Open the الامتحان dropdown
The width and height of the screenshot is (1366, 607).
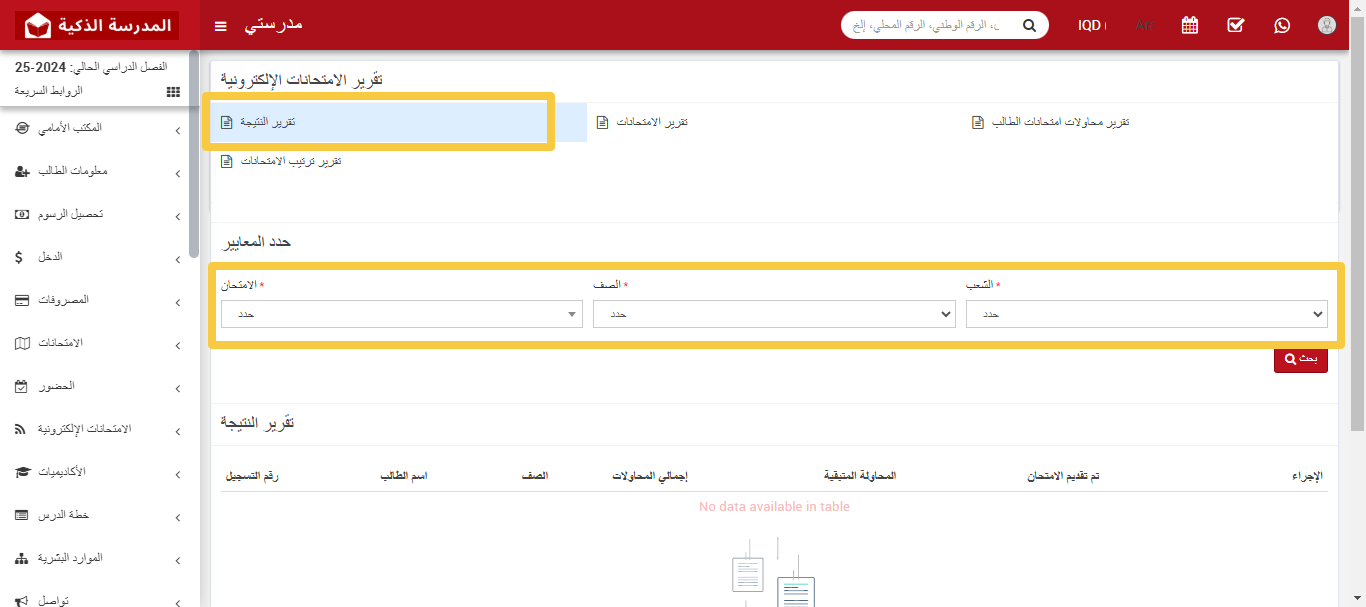[401, 313]
